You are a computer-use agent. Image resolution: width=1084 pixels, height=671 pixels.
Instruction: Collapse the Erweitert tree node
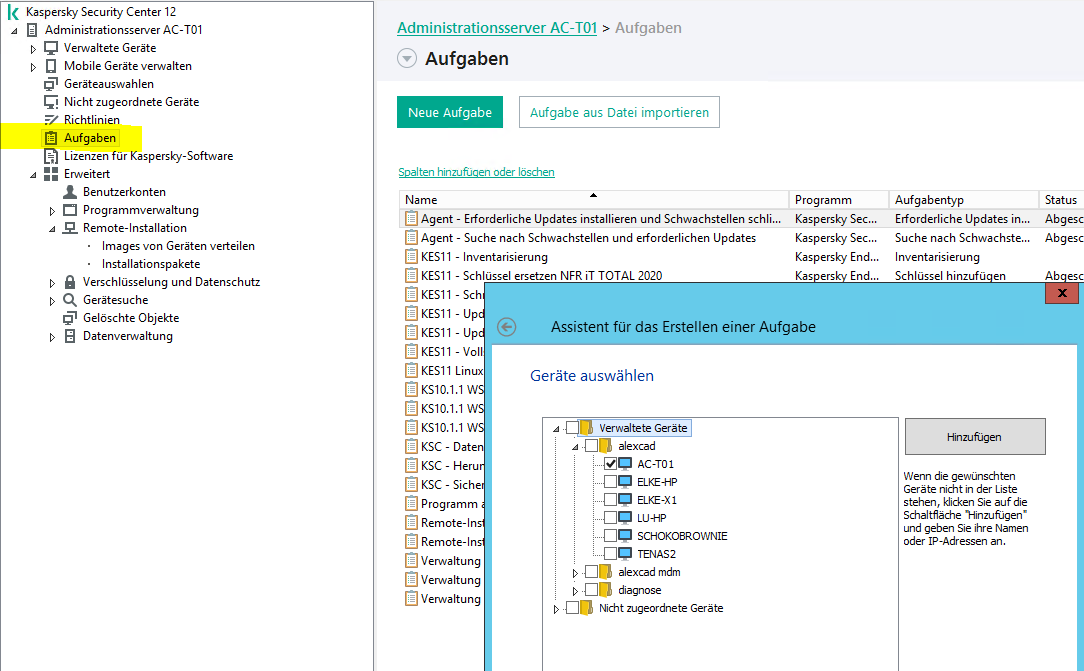[x=33, y=174]
